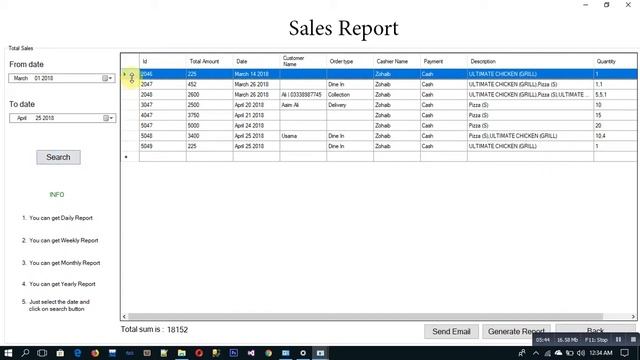The height and width of the screenshot is (360, 640).
Task: Open Firefox from the taskbar
Action: tap(95, 353)
